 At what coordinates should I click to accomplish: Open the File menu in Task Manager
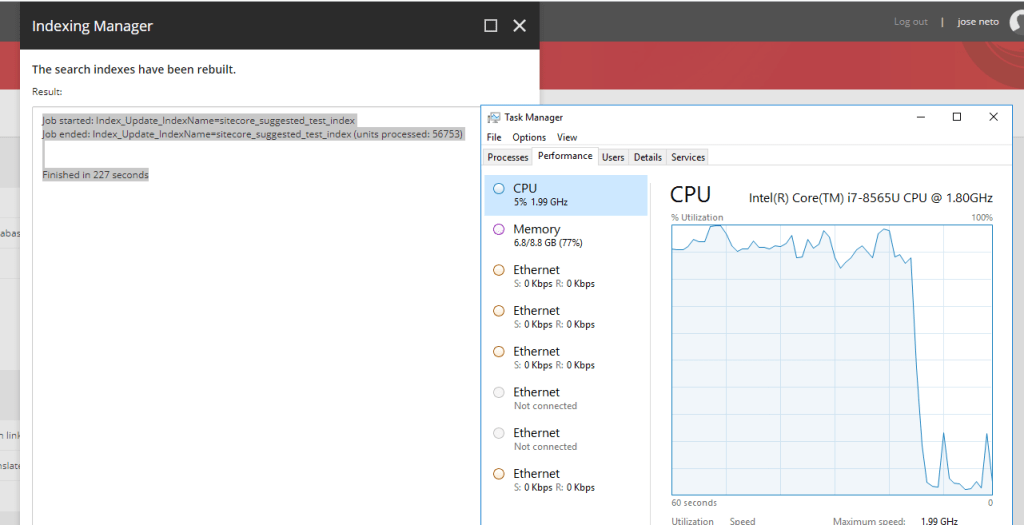[494, 137]
